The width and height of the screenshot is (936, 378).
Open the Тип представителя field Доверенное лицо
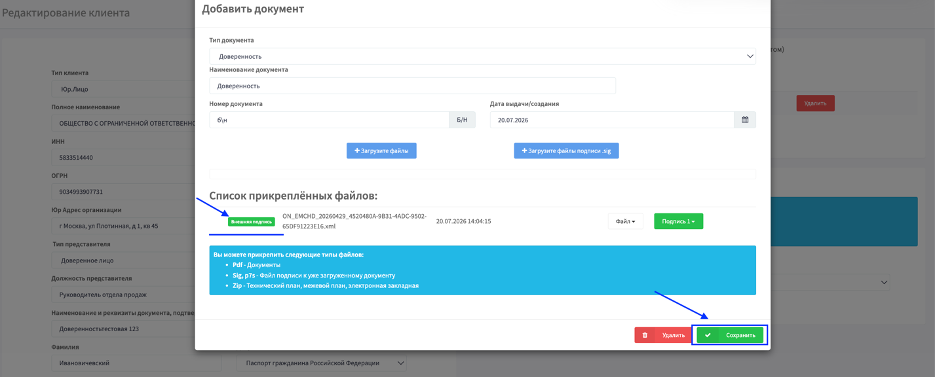124,261
